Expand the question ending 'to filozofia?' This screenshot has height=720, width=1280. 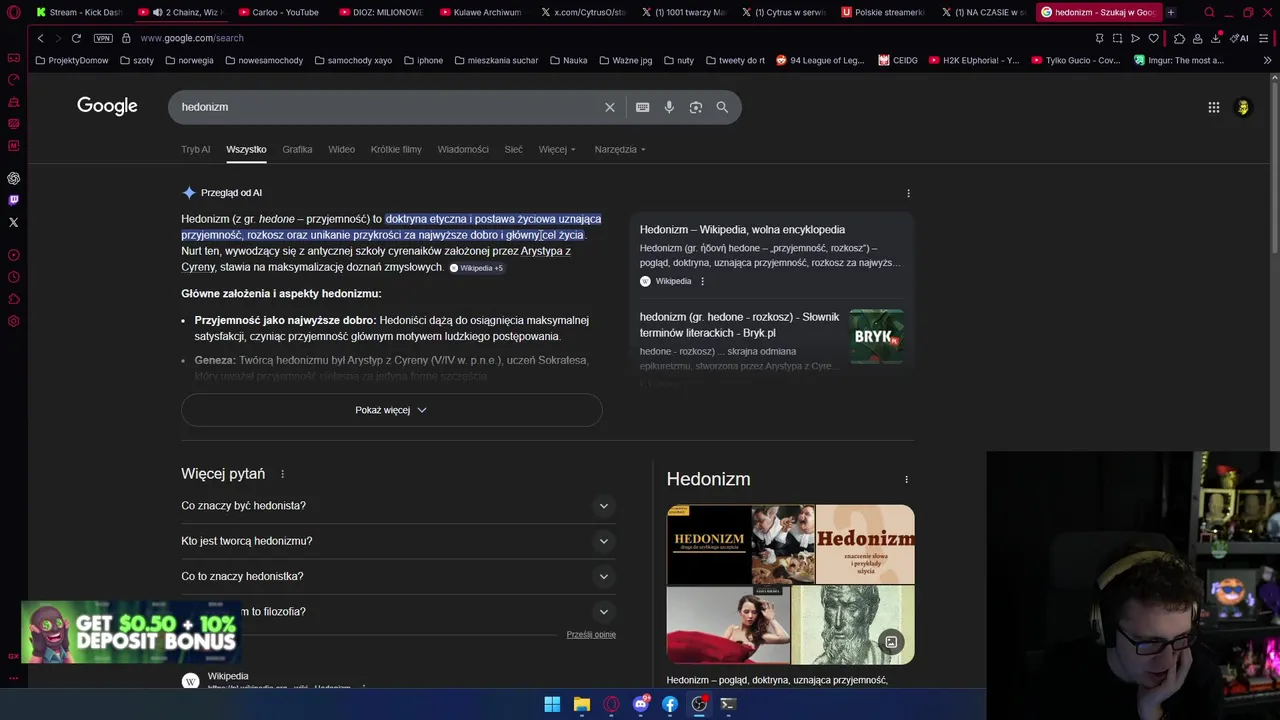(x=398, y=611)
